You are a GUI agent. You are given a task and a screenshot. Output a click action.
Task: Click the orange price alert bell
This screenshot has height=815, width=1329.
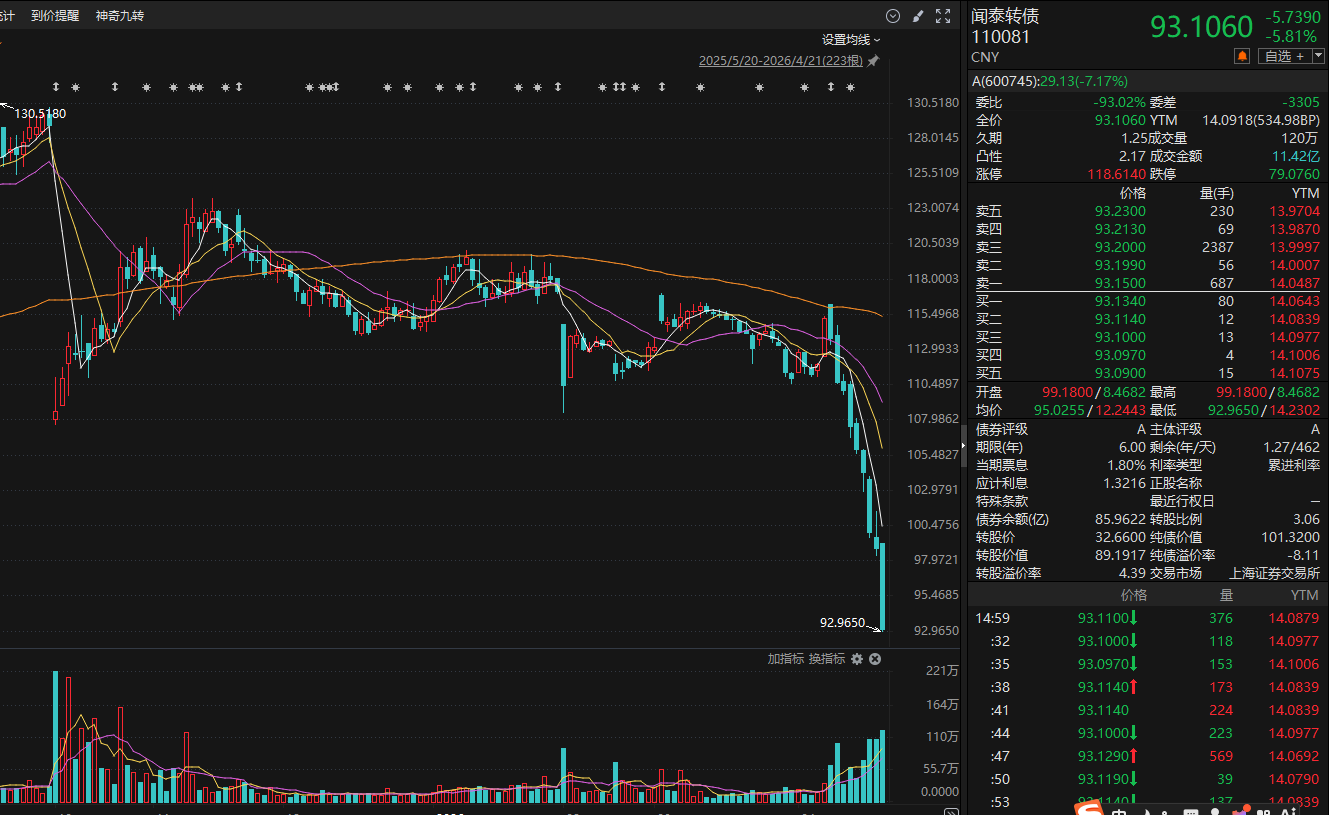point(1243,56)
